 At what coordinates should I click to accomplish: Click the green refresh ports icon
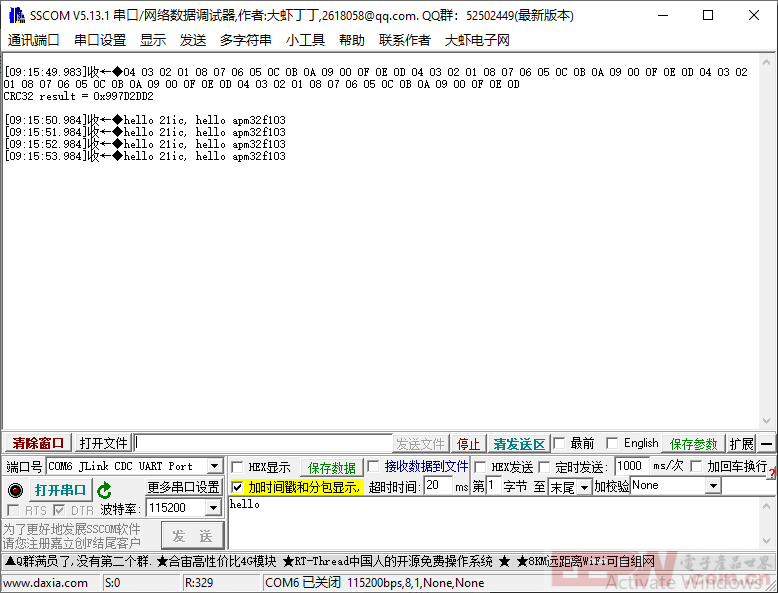coord(104,490)
